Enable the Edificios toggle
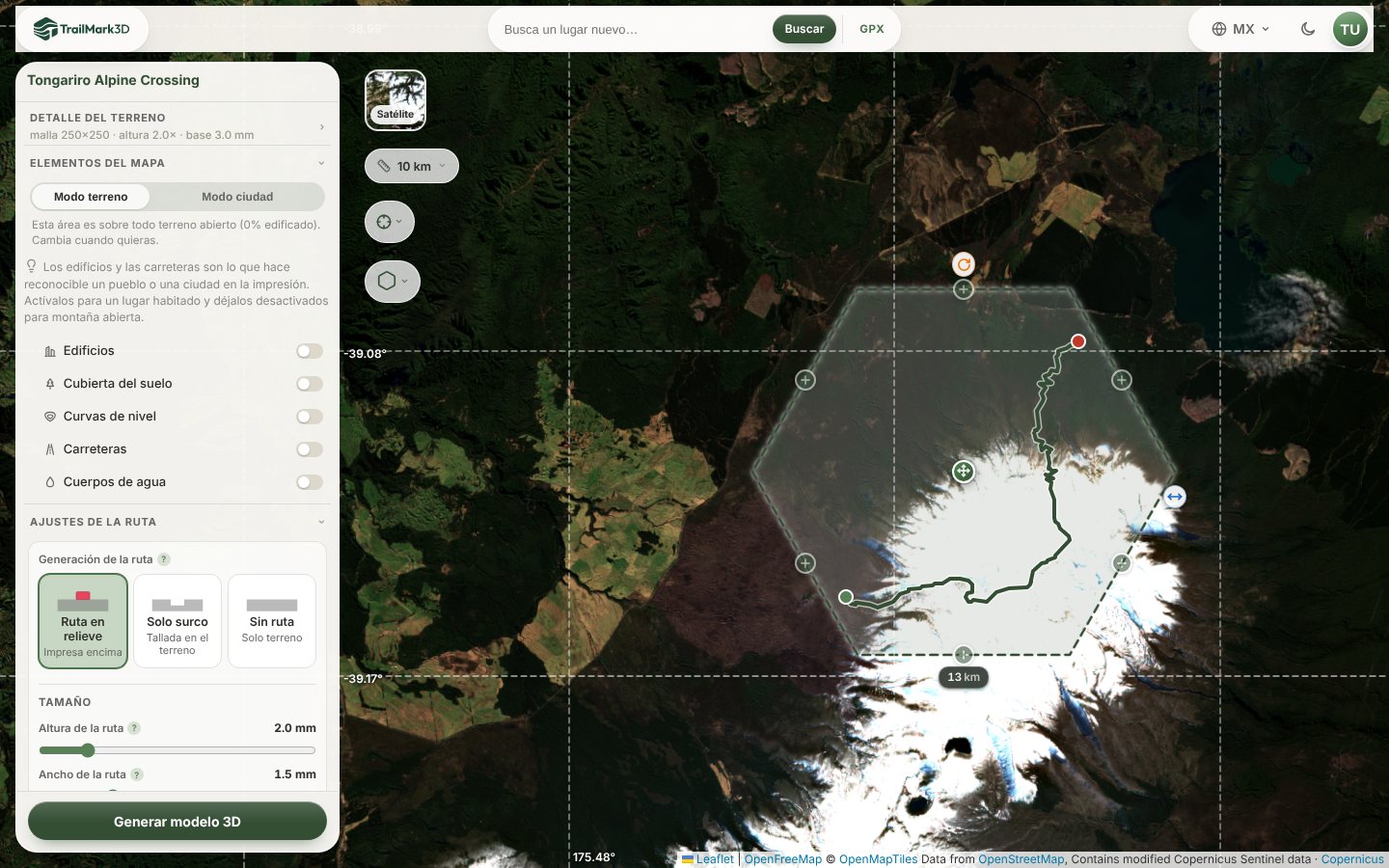 pos(310,351)
